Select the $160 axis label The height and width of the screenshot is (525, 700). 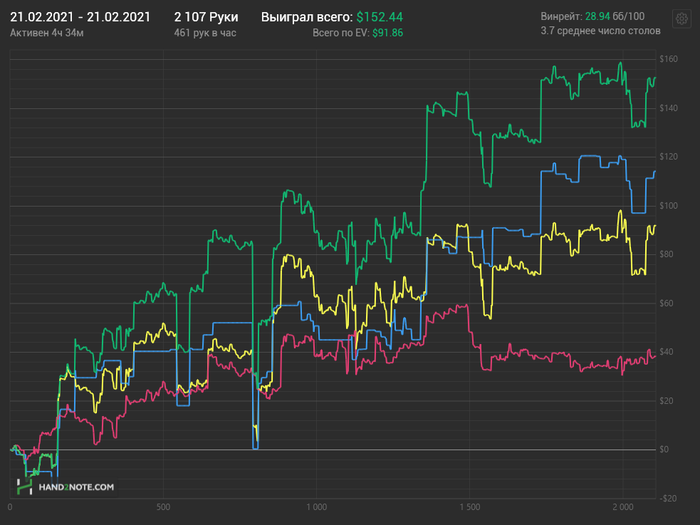[x=668, y=59]
